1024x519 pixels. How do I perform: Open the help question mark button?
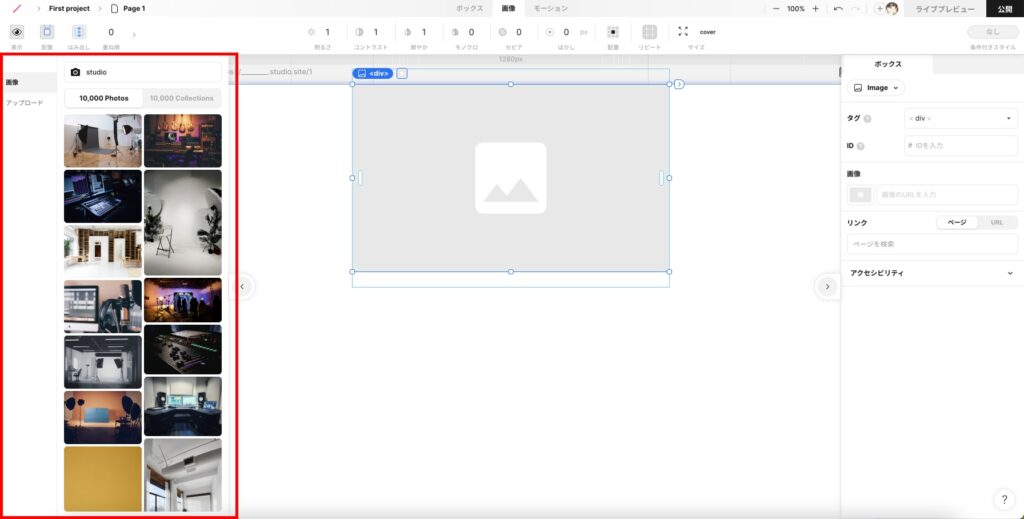(1004, 499)
